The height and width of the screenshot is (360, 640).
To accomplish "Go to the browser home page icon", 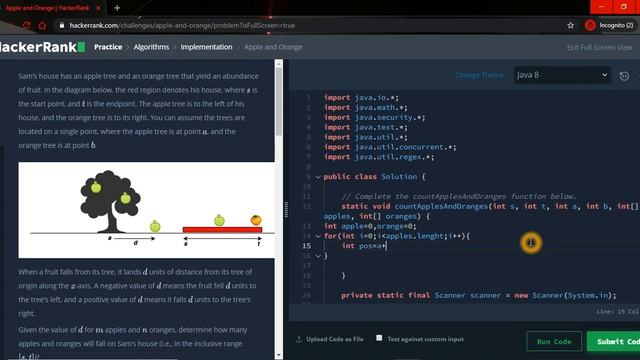I will (42, 25).
